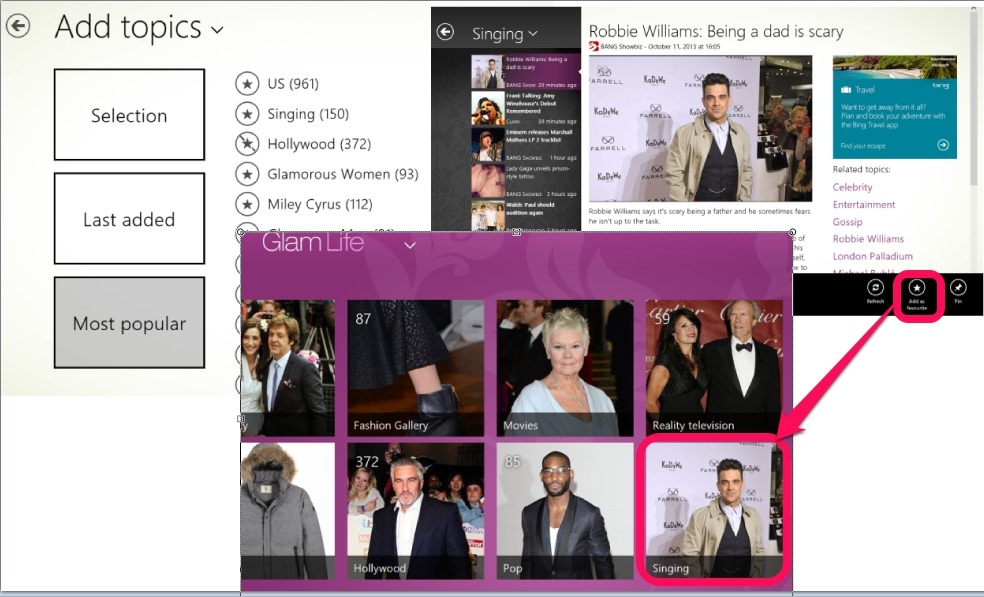Open the Bing Travel advertisement
984x597 pixels.
894,107
